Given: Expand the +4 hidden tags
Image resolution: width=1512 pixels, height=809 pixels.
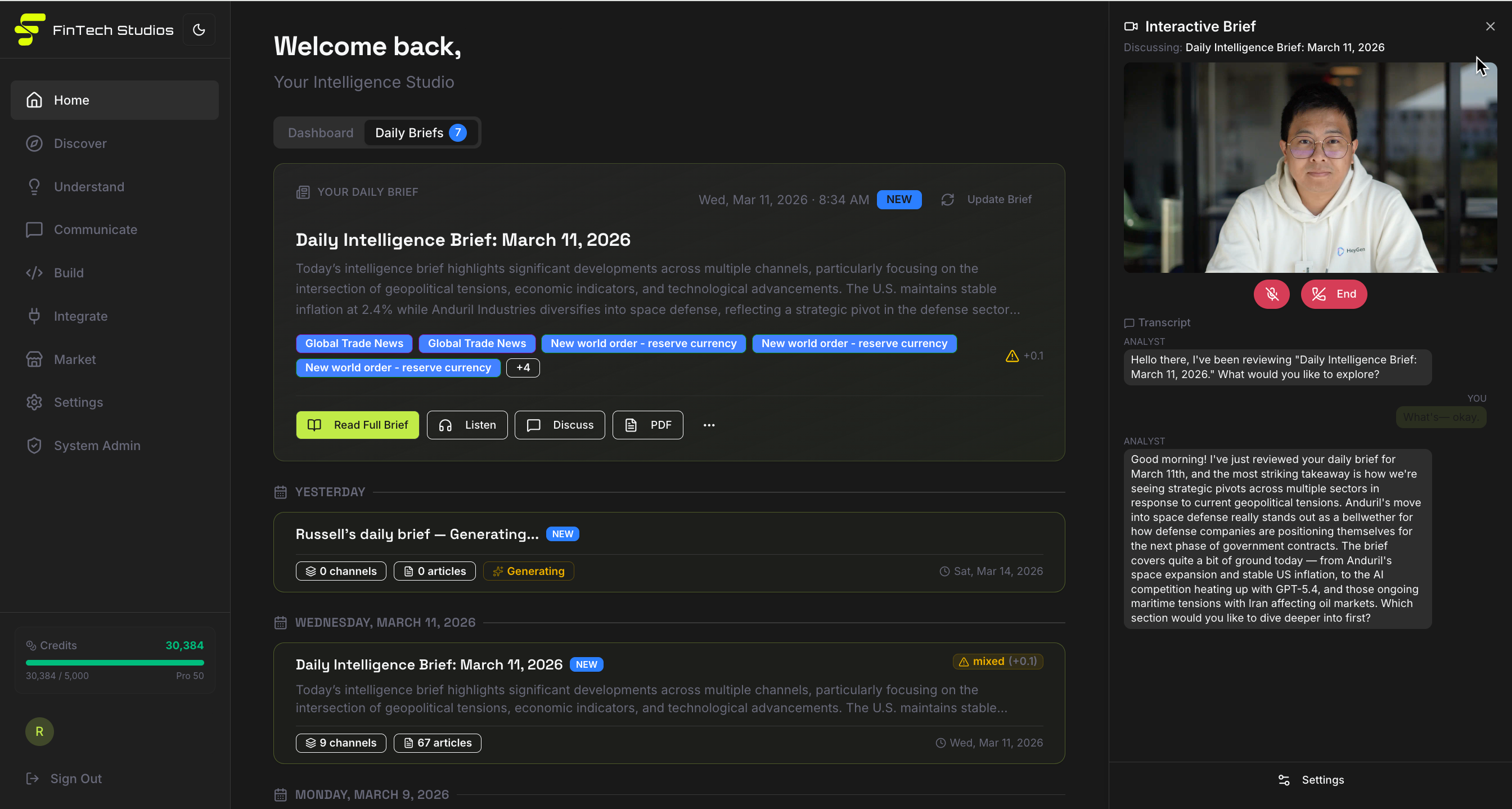Looking at the screenshot, I should 523,367.
